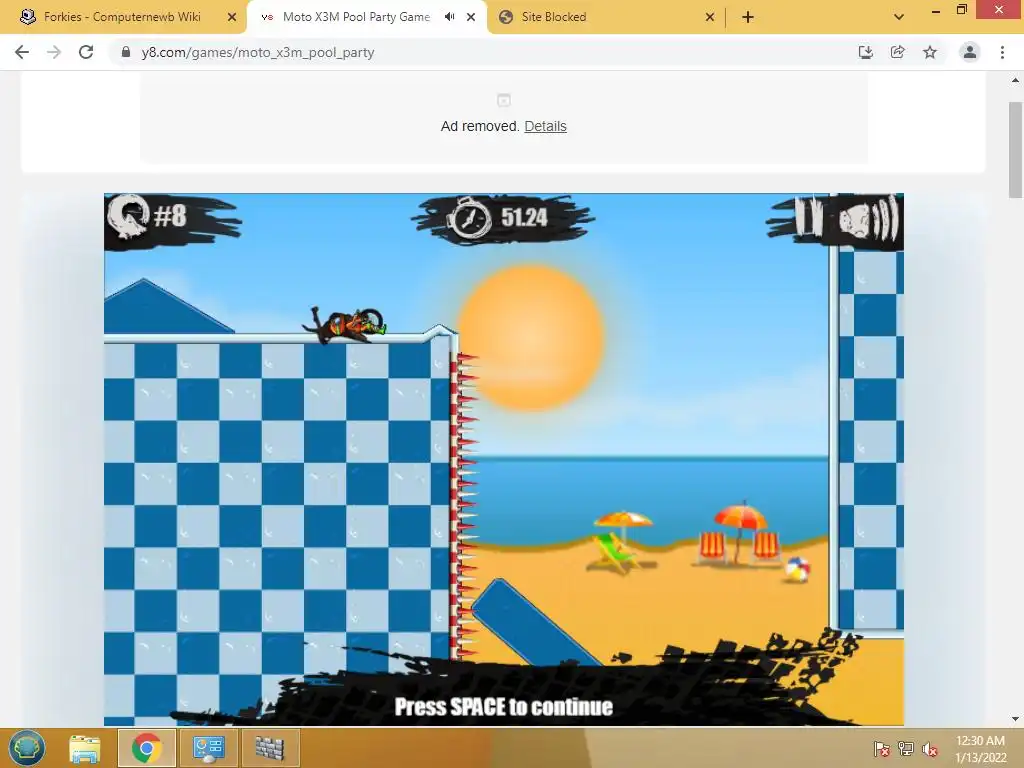Viewport: 1024px width, 768px height.
Task: Close the Forkies - Computernewb Wiki tab
Action: [x=231, y=17]
